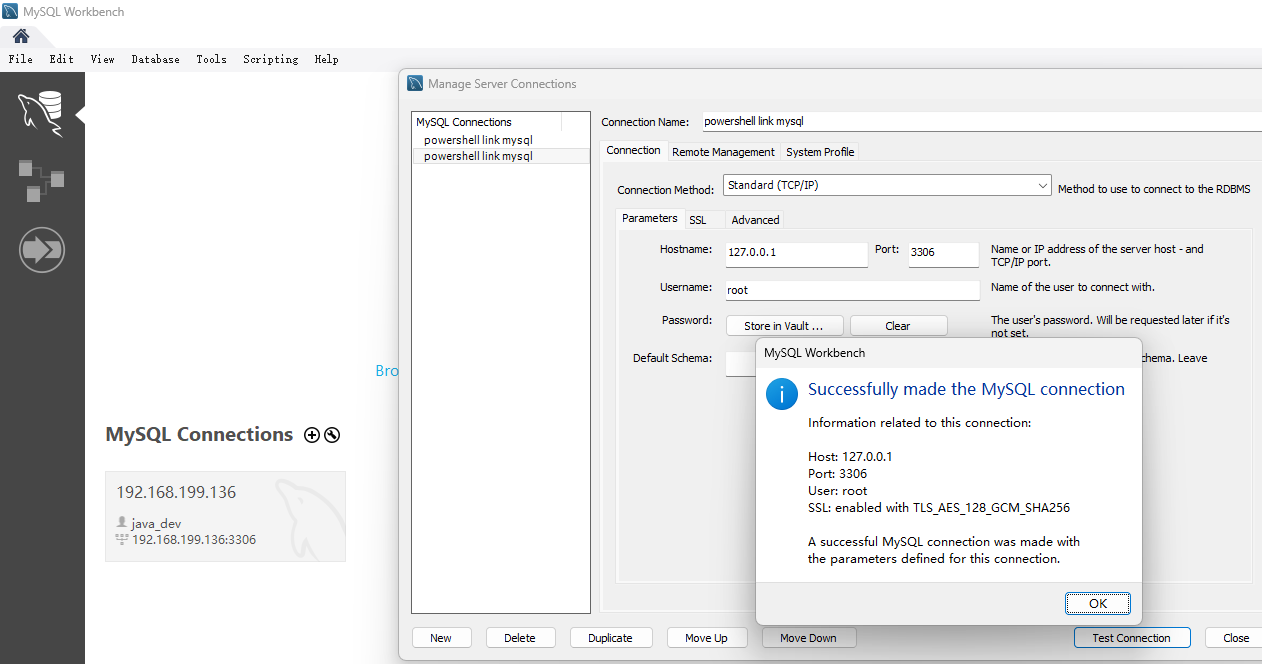Select the Parameters sub-tab
Image resolution: width=1262 pixels, height=664 pixels.
point(650,218)
